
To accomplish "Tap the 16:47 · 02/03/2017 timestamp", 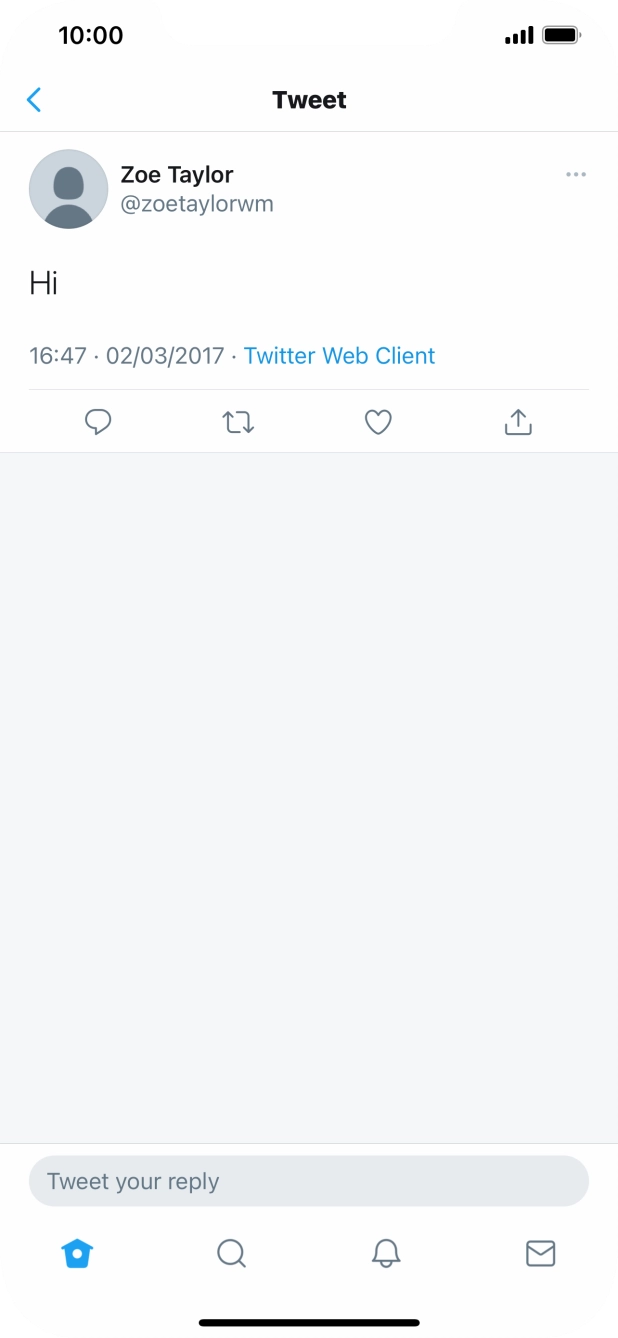I will (127, 356).
